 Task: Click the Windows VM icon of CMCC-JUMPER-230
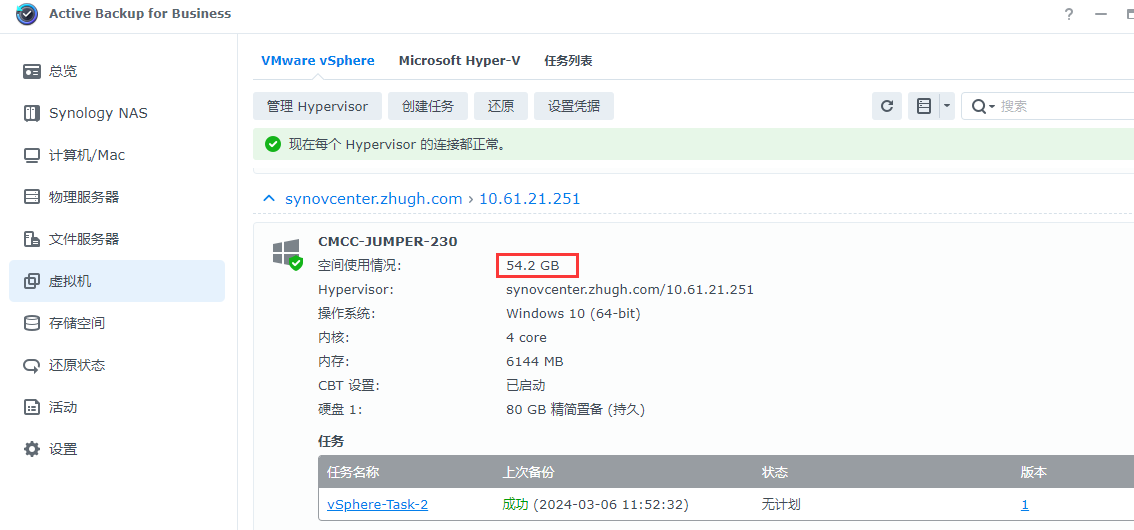pyautogui.click(x=287, y=254)
